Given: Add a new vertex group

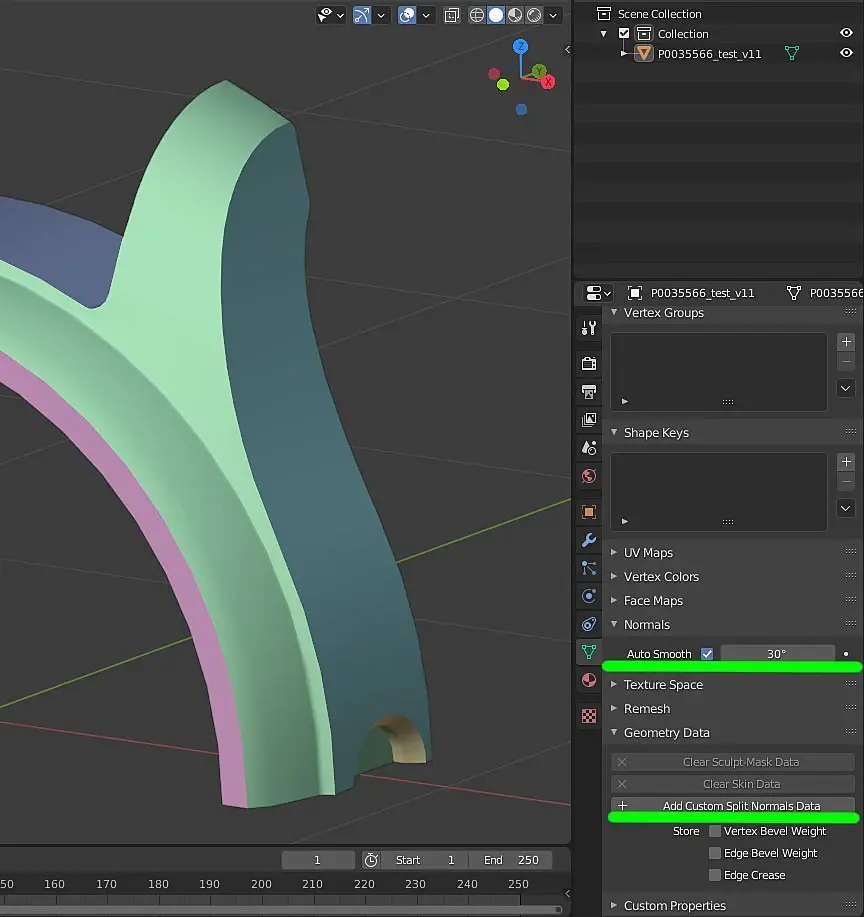Looking at the screenshot, I should click(846, 342).
